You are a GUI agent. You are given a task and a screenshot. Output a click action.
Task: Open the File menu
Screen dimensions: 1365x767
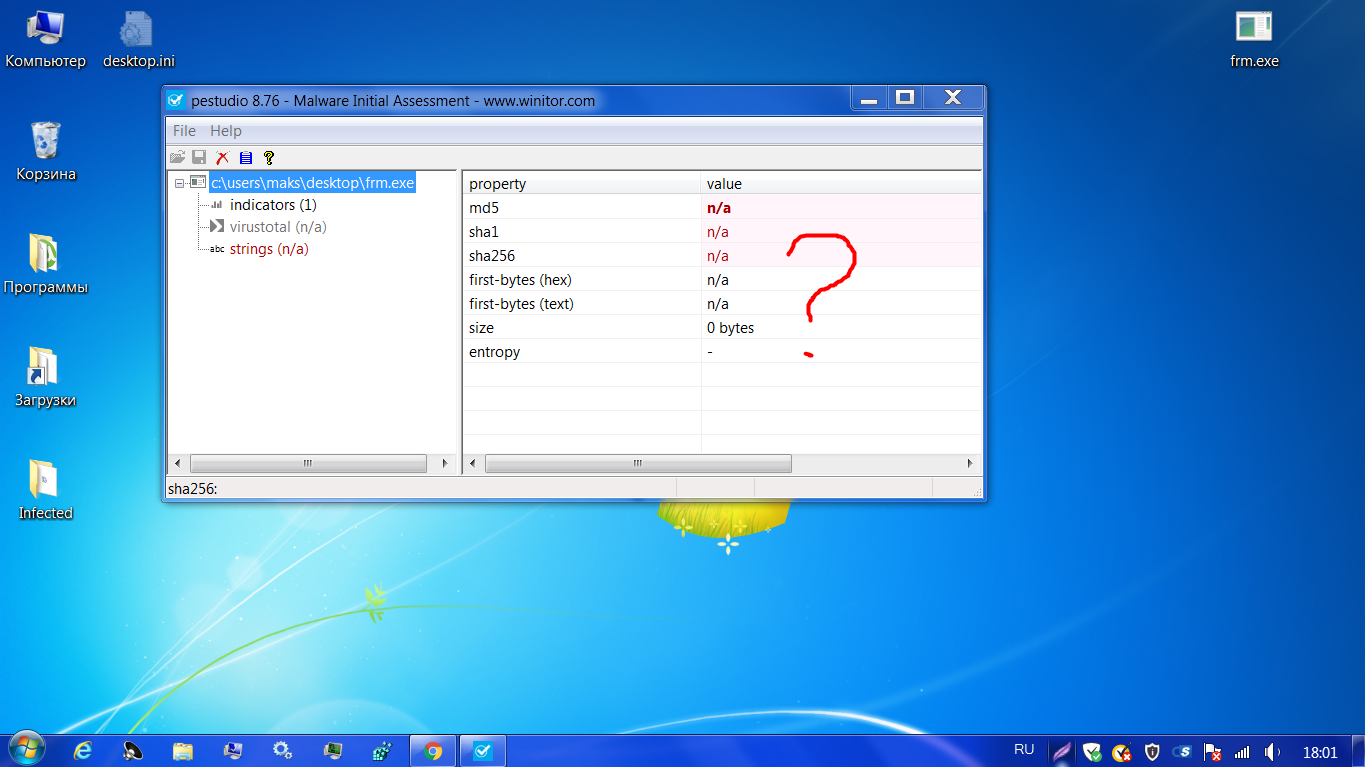click(x=184, y=131)
